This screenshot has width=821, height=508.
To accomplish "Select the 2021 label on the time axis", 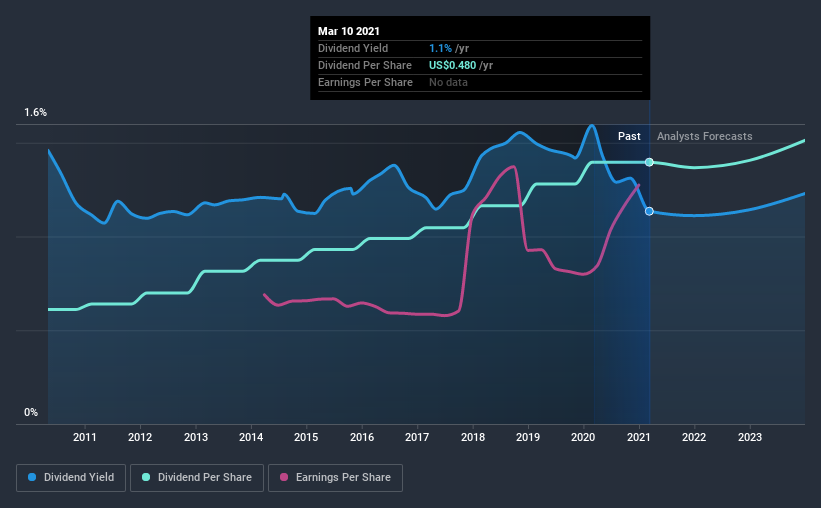I will pyautogui.click(x=639, y=437).
